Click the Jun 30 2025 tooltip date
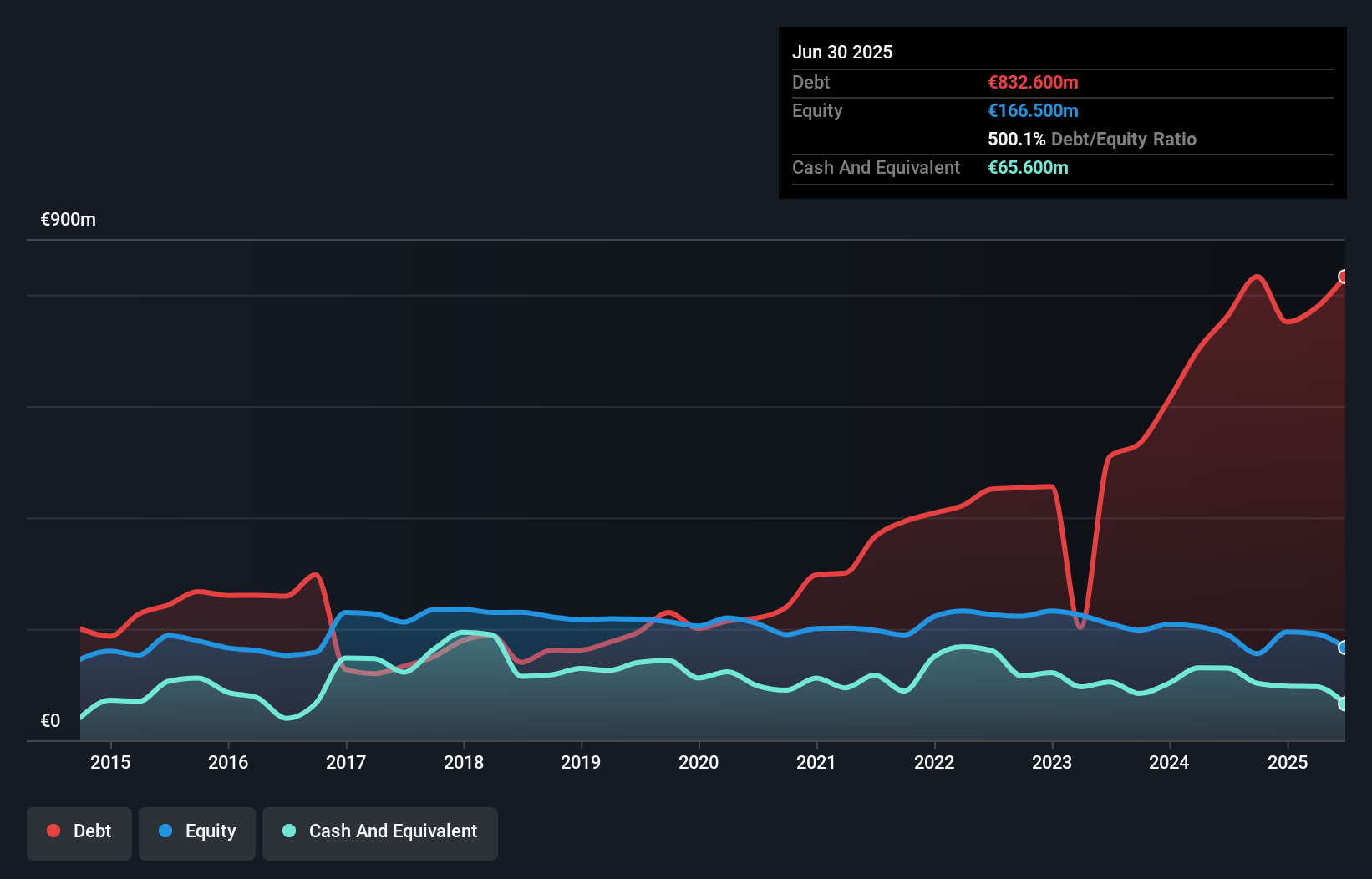 point(842,52)
